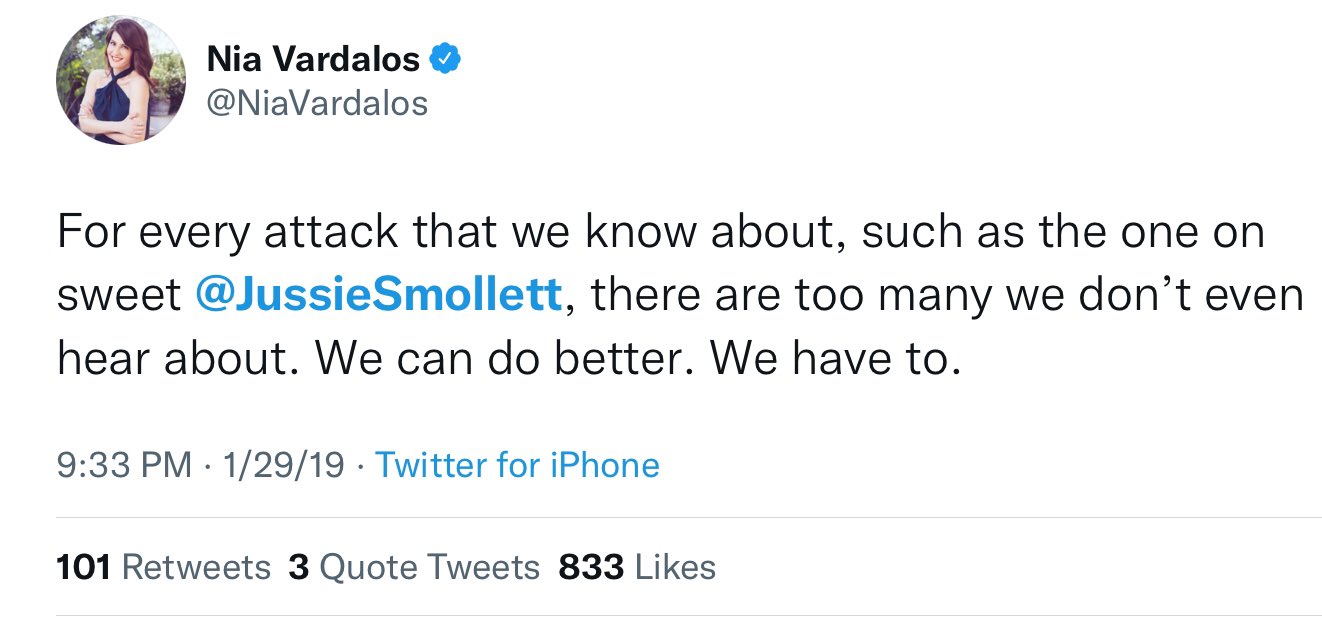Open the Twitter for iPhone source link

(517, 465)
